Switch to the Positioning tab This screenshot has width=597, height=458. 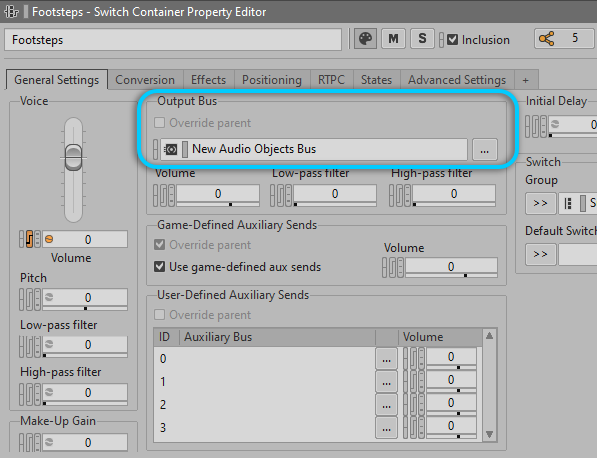pyautogui.click(x=272, y=80)
